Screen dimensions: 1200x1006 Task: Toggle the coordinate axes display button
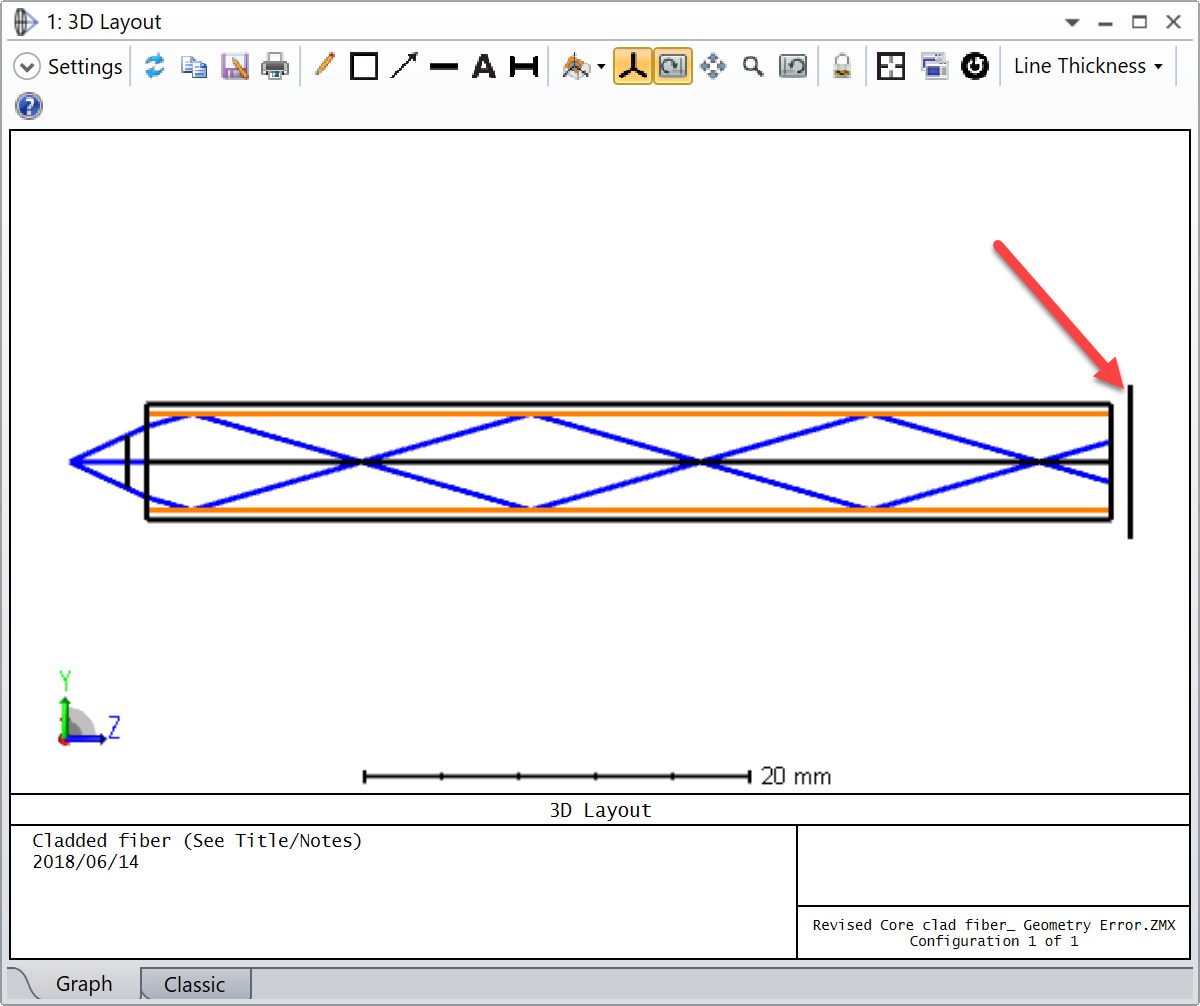pos(632,67)
